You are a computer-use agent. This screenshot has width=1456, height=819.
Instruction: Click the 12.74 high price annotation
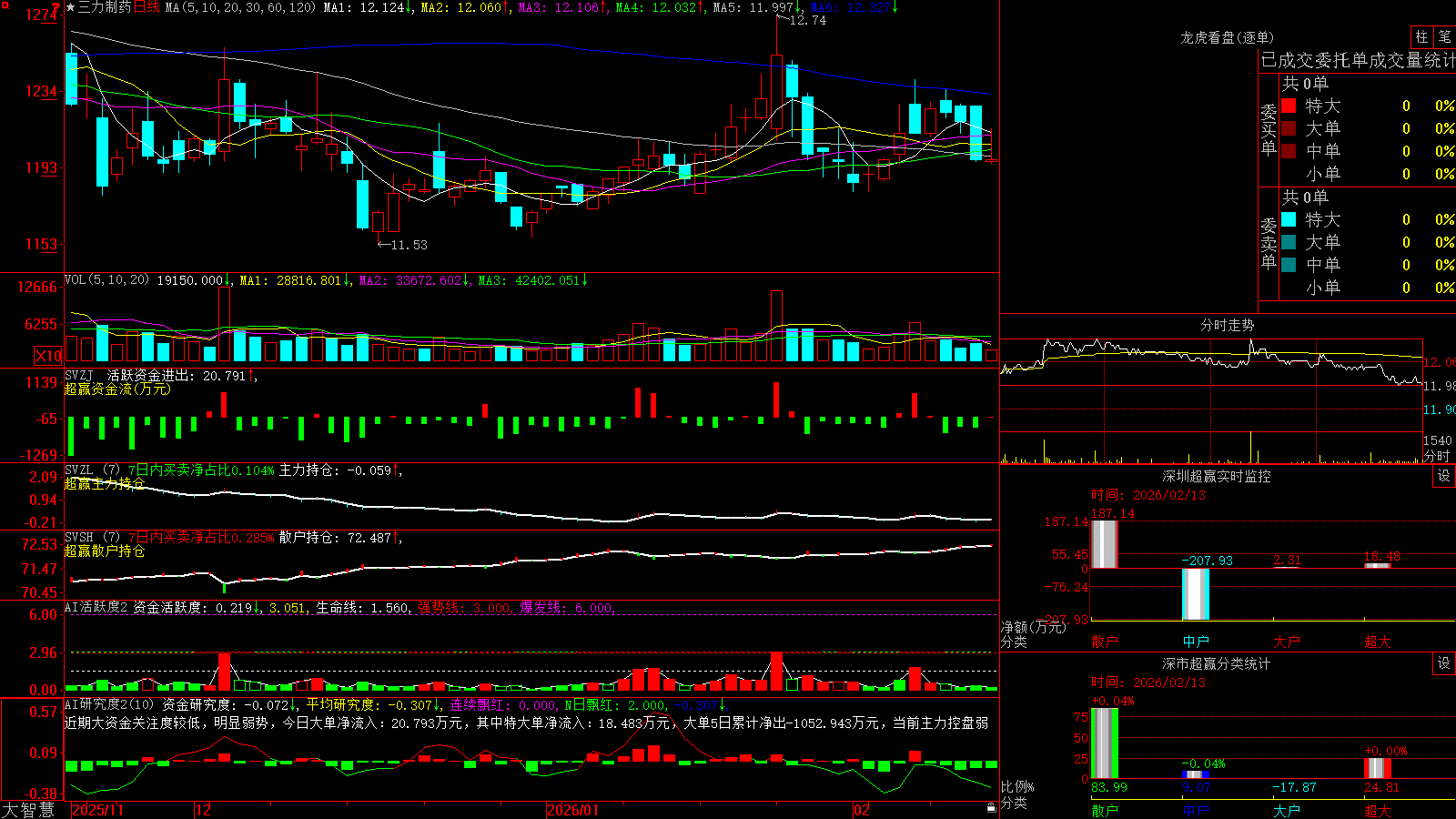click(807, 20)
